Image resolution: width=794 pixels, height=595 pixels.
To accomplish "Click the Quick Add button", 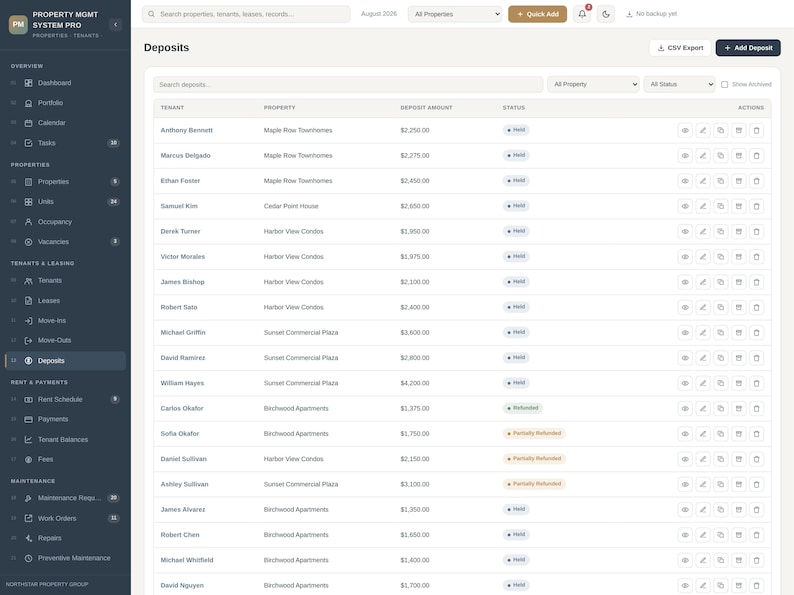I will click(x=537, y=14).
